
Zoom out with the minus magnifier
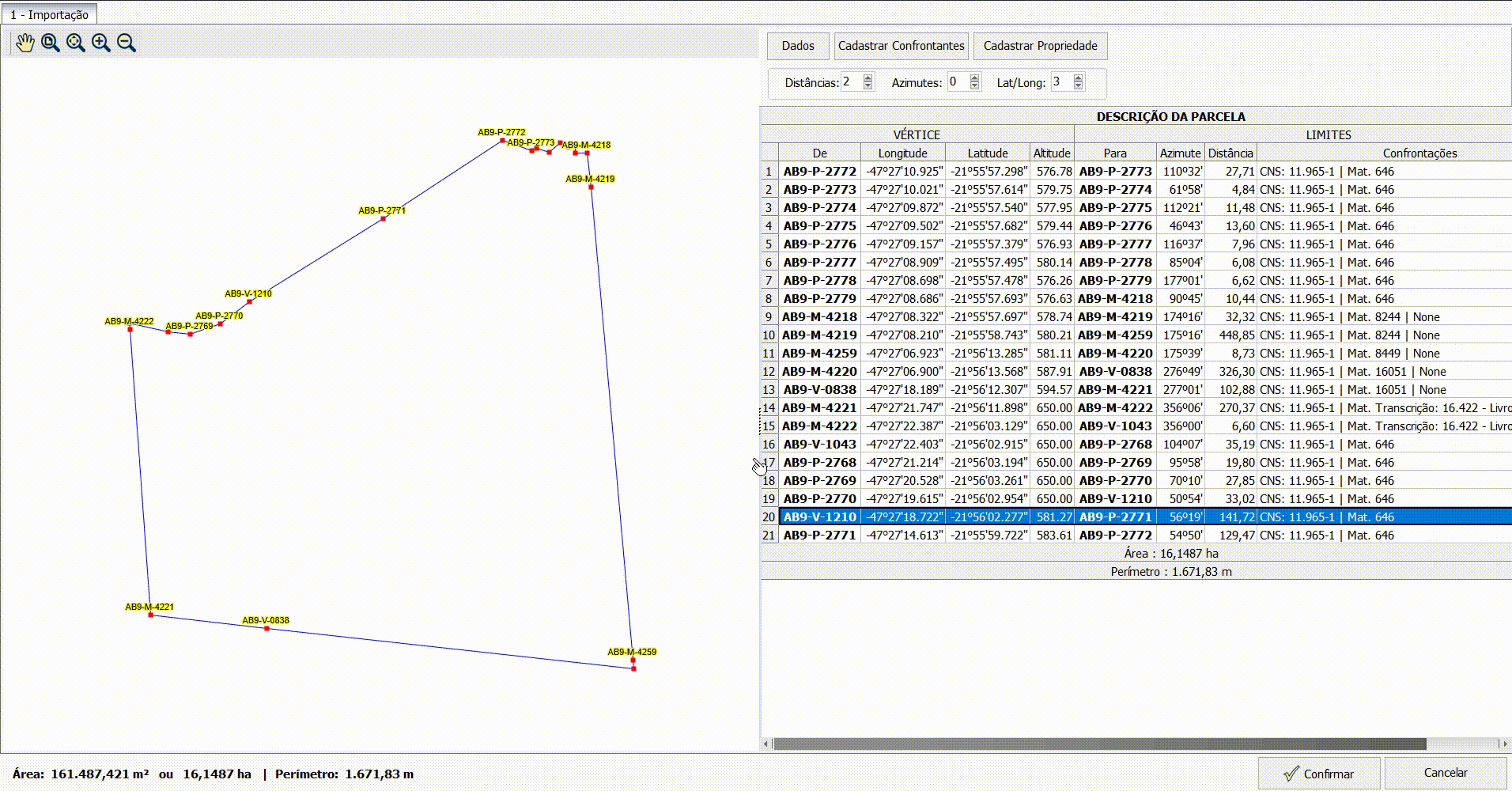coord(127,43)
